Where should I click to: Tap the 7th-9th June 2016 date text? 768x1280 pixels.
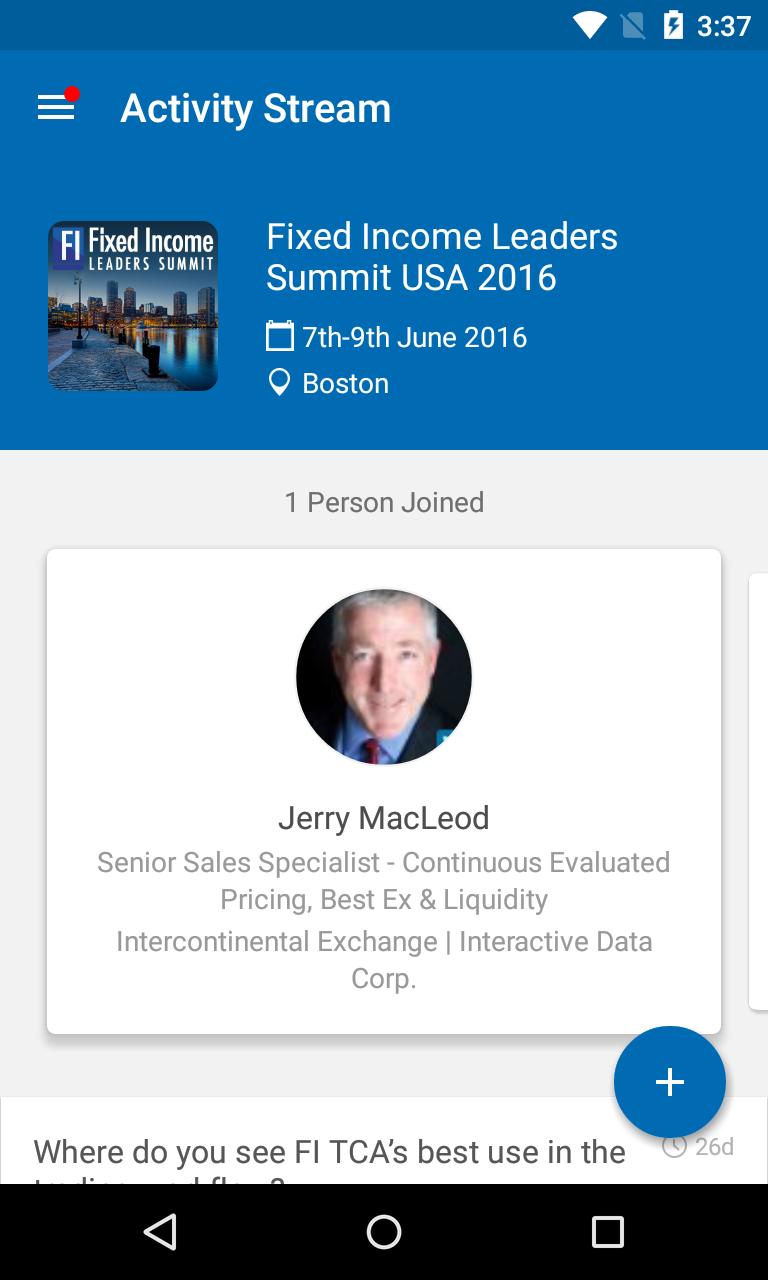click(x=415, y=337)
